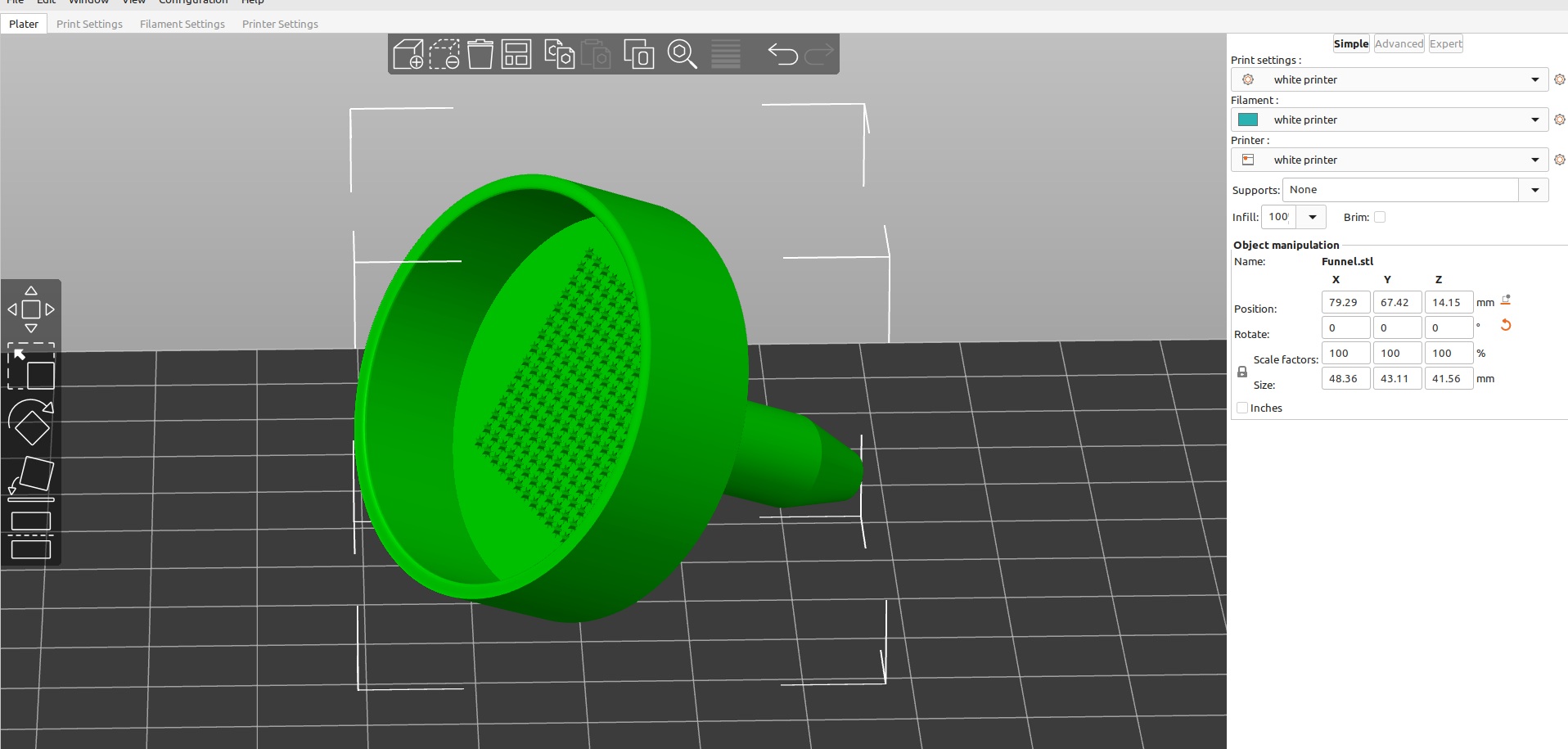Switch to Expert mode
1568x749 pixels.
(1446, 44)
